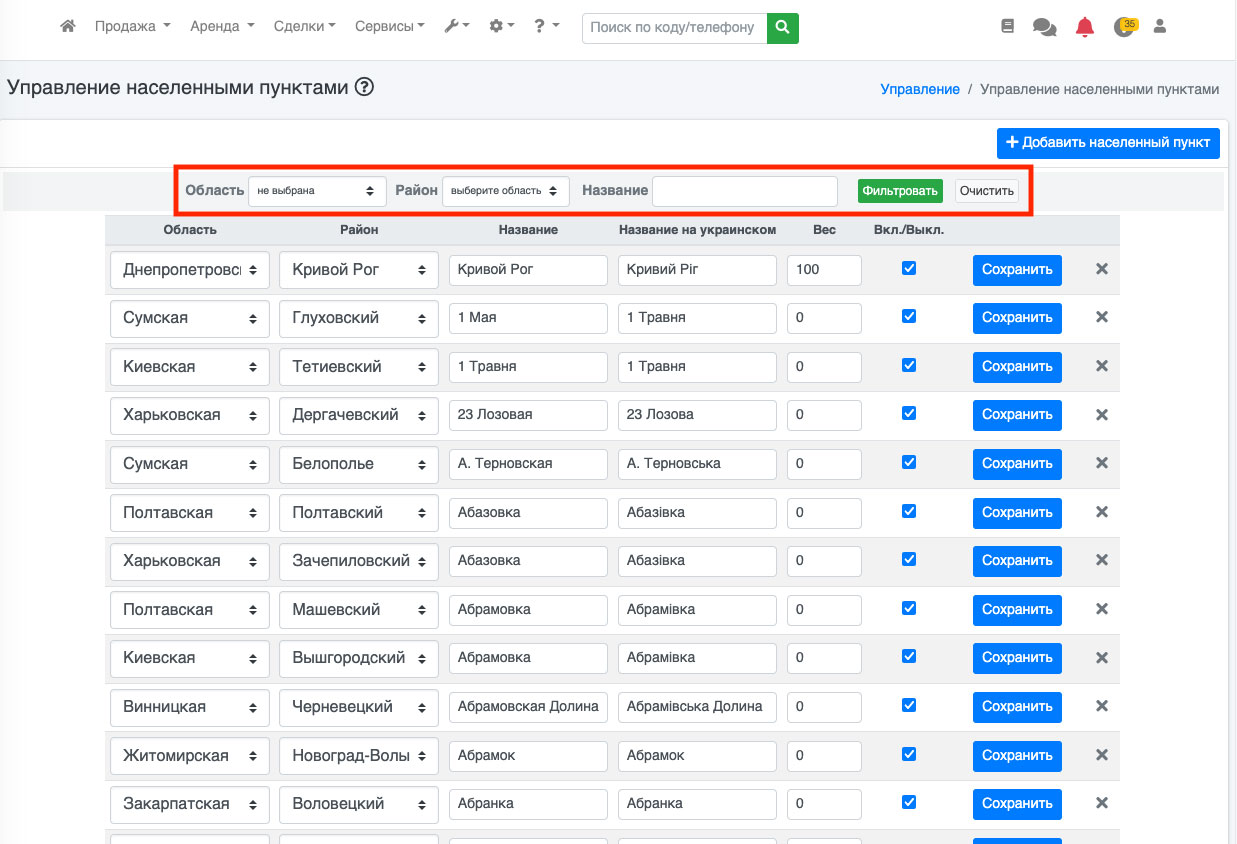This screenshot has width=1237, height=844.
Task: Delete the Кривой Рог row
Action: [x=1102, y=269]
